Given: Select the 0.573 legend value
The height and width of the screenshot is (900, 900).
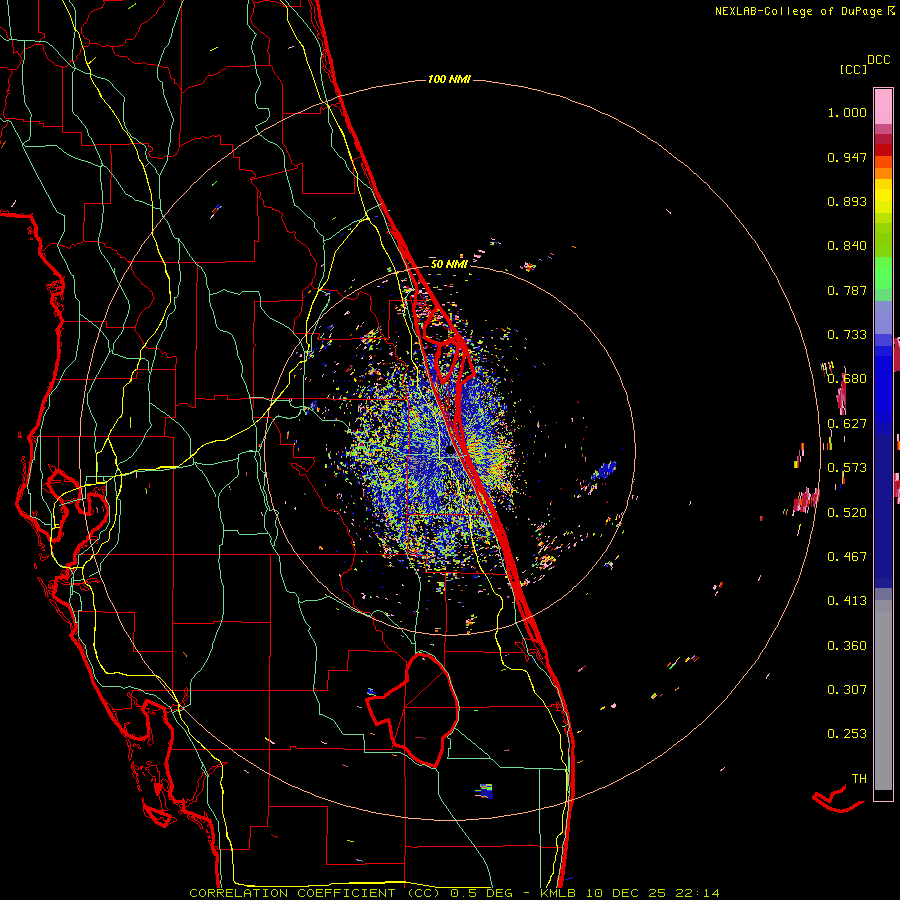Looking at the screenshot, I should (x=847, y=468).
